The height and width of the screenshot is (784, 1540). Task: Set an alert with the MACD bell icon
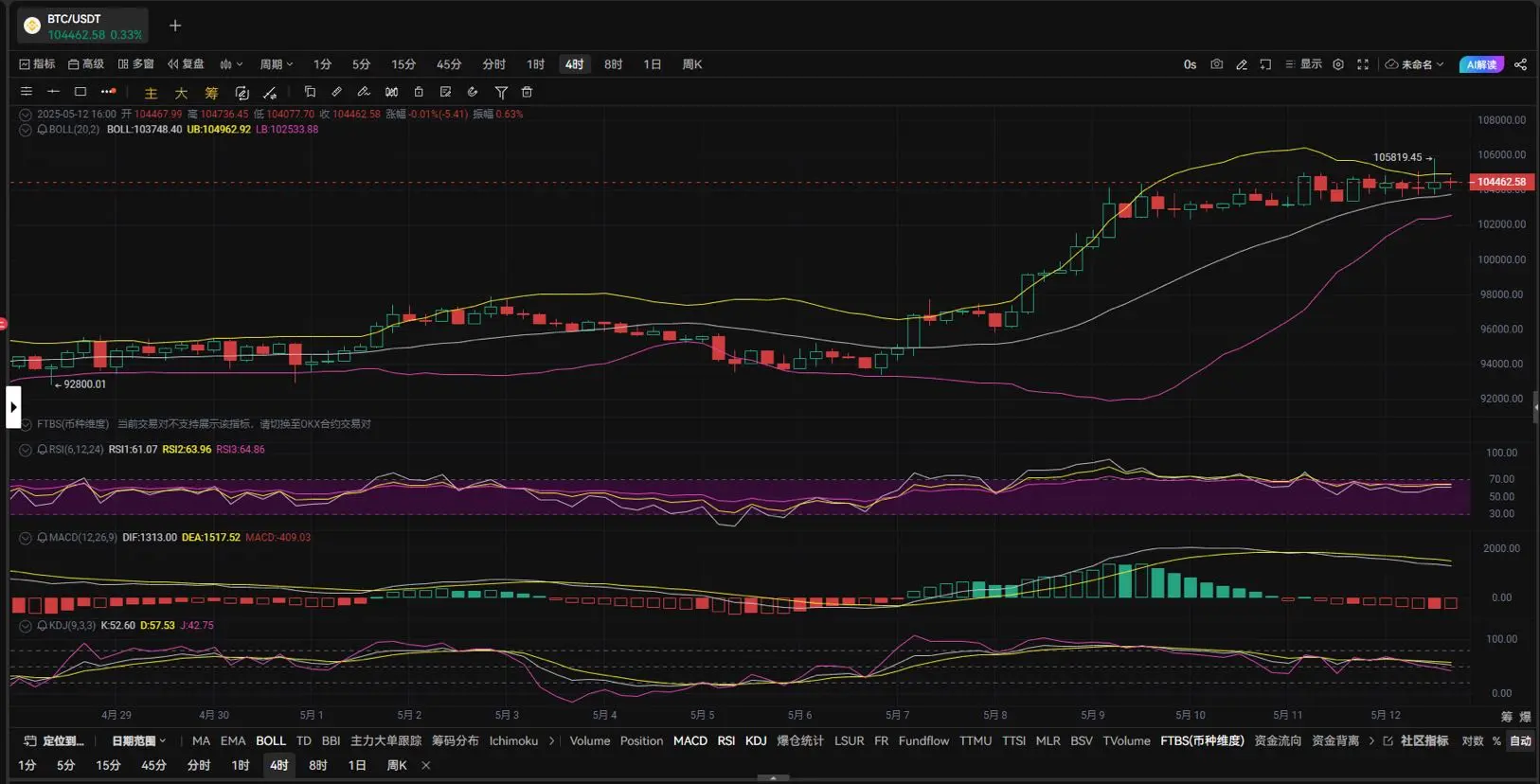(43, 538)
